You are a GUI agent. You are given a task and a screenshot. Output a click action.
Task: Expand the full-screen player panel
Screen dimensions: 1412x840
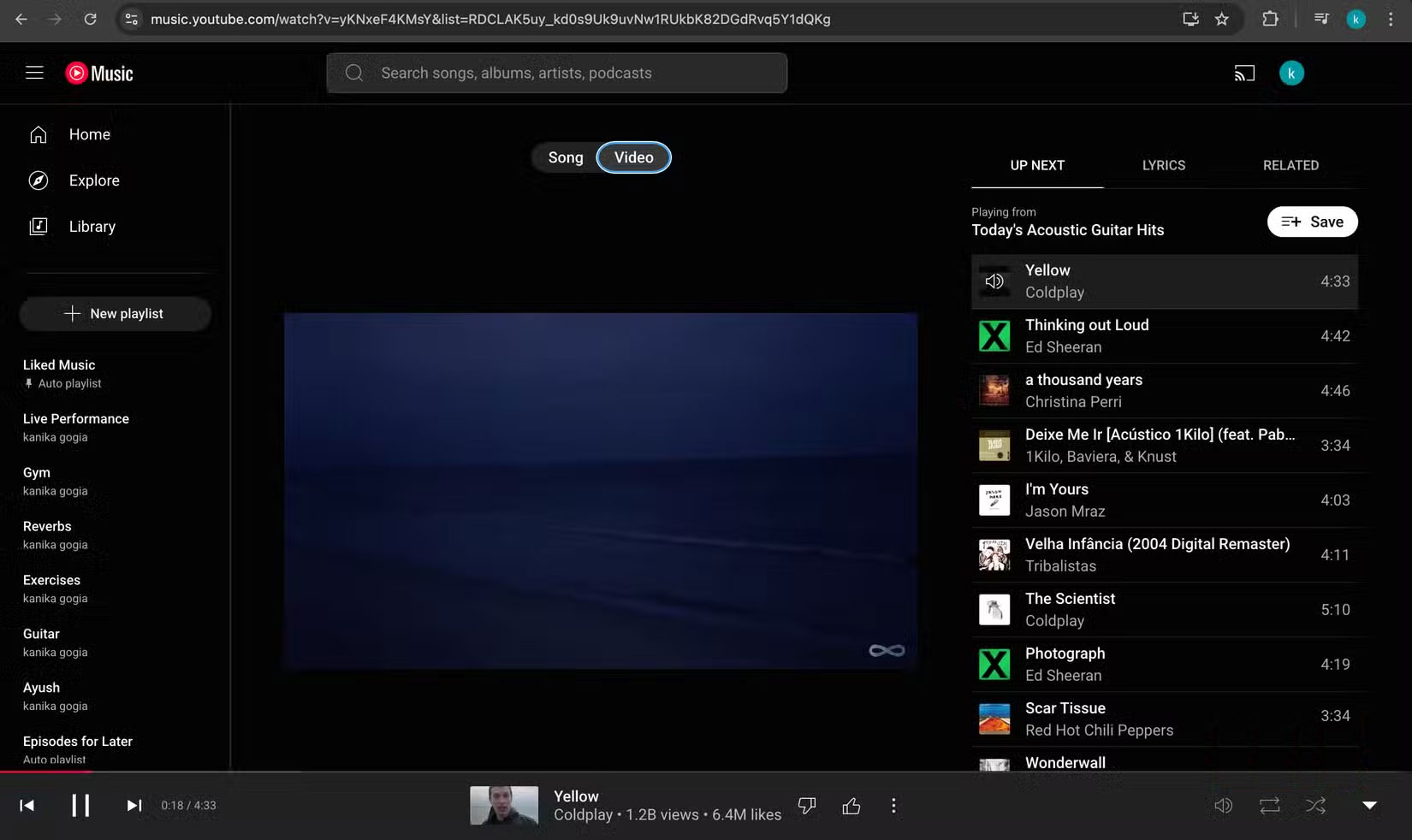(x=1370, y=805)
